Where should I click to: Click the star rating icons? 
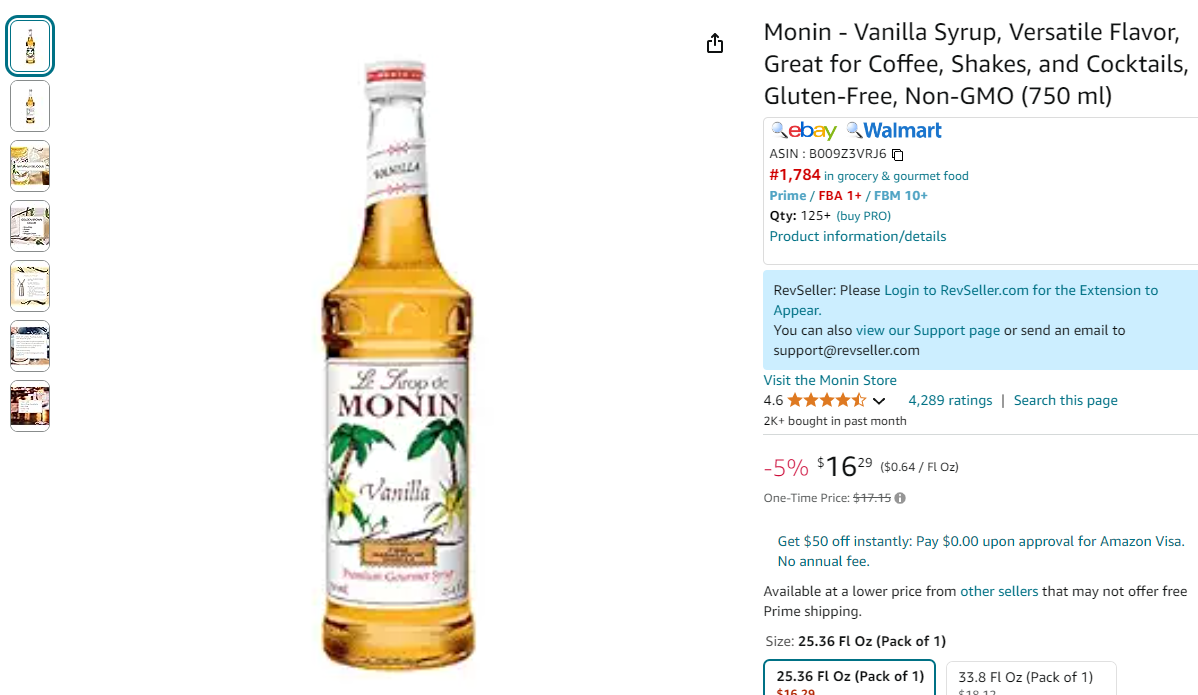[827, 400]
